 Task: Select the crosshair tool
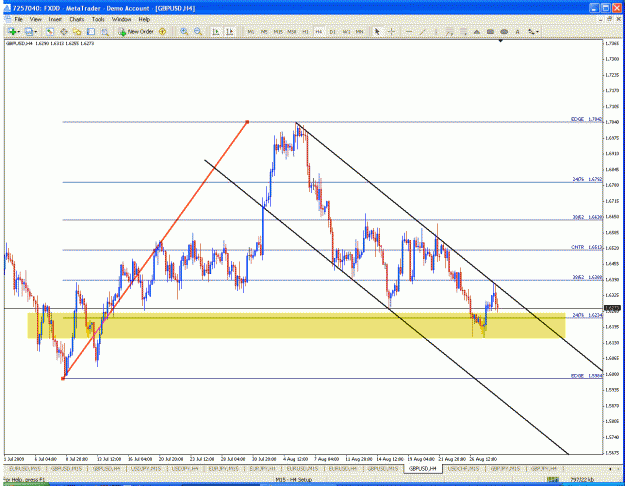[x=391, y=31]
